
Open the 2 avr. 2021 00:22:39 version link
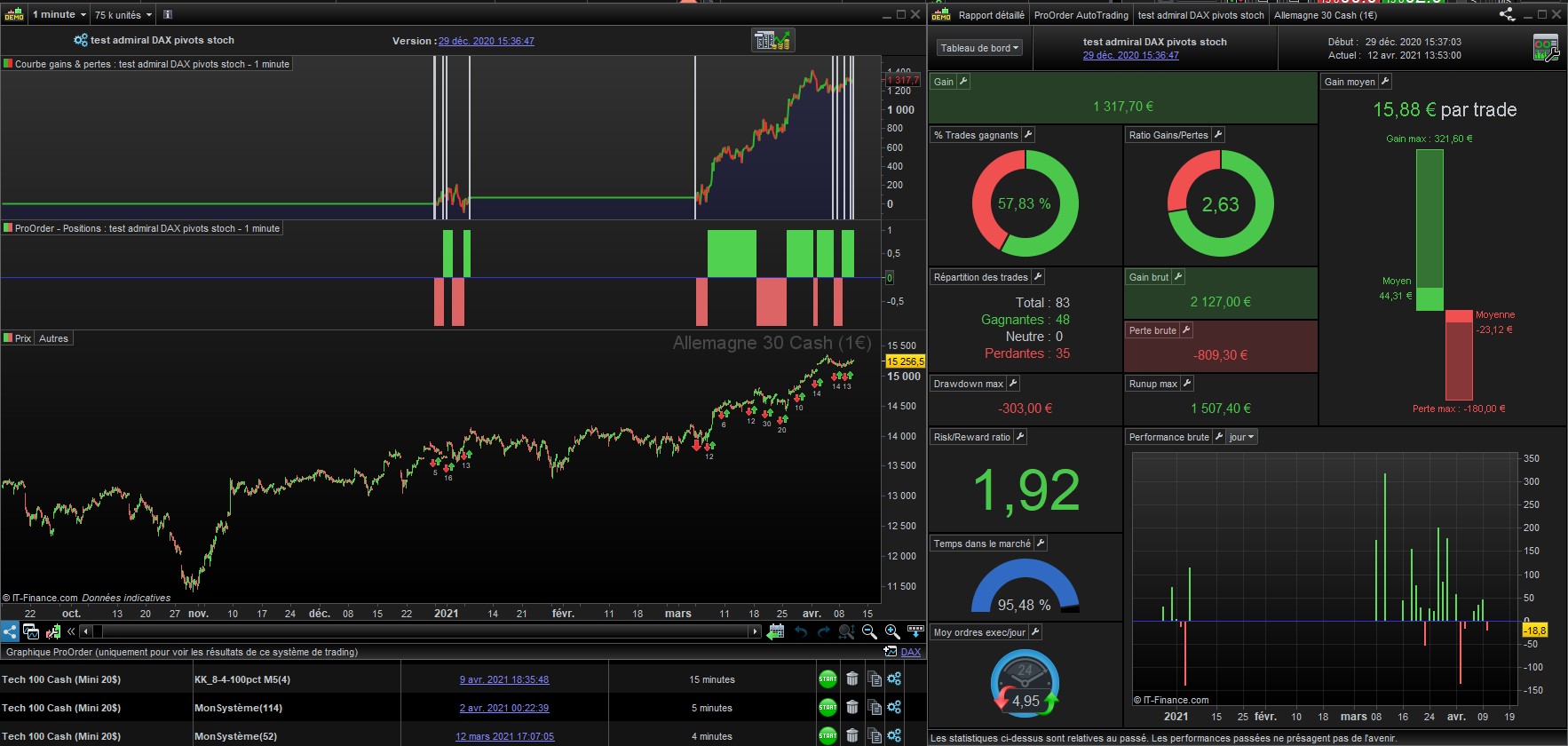click(x=503, y=708)
